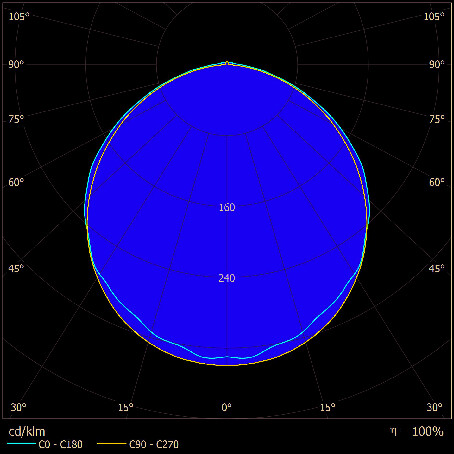Select the C0 - C180 legend label
The width and height of the screenshot is (454, 454).
click(60, 444)
